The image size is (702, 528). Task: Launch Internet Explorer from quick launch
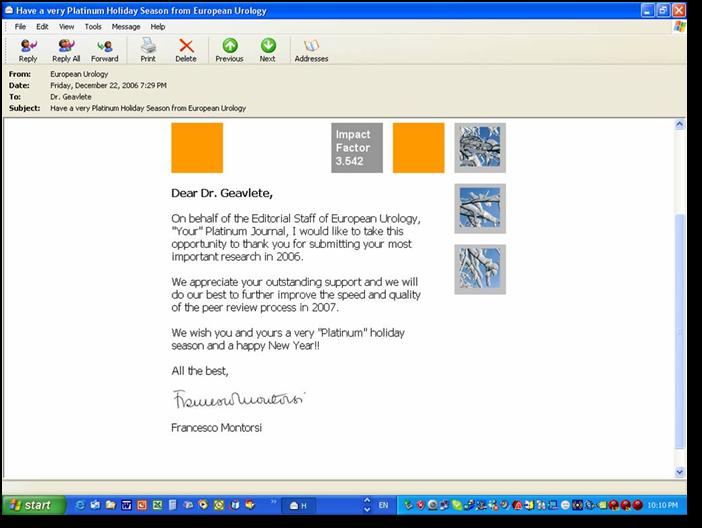80,505
